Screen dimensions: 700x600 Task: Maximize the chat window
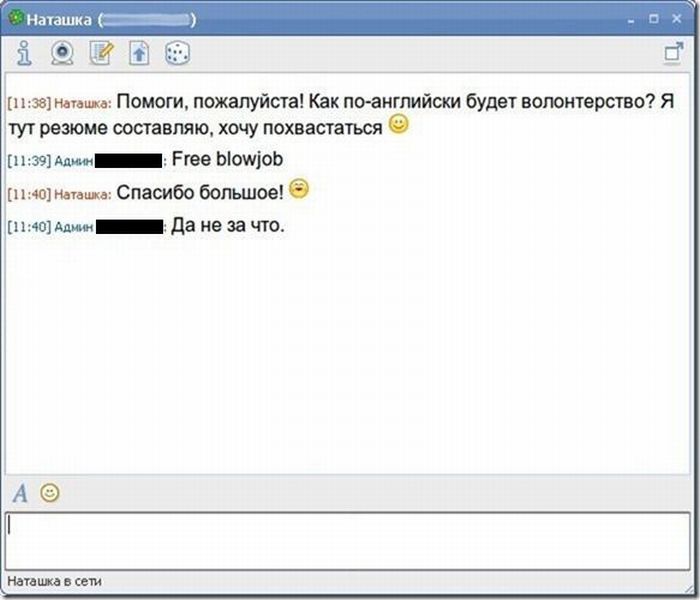(x=653, y=18)
